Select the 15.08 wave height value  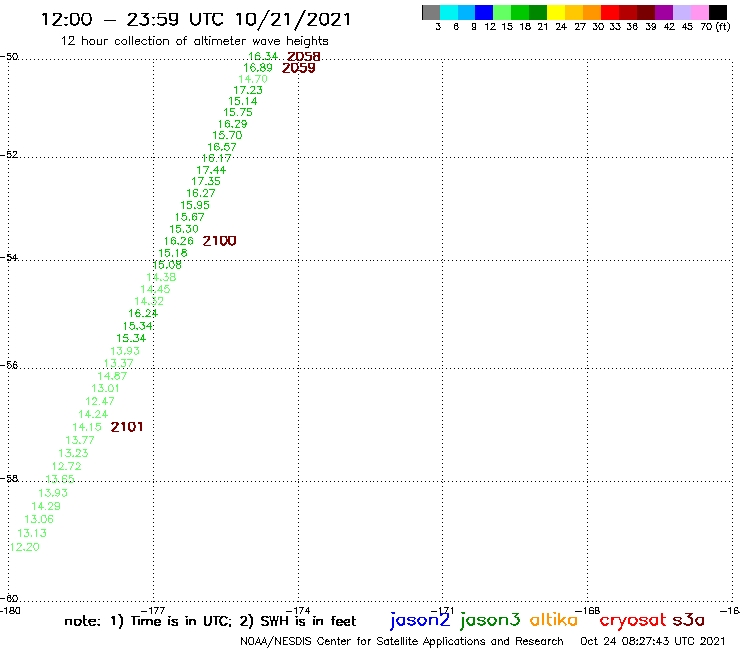tap(167, 265)
